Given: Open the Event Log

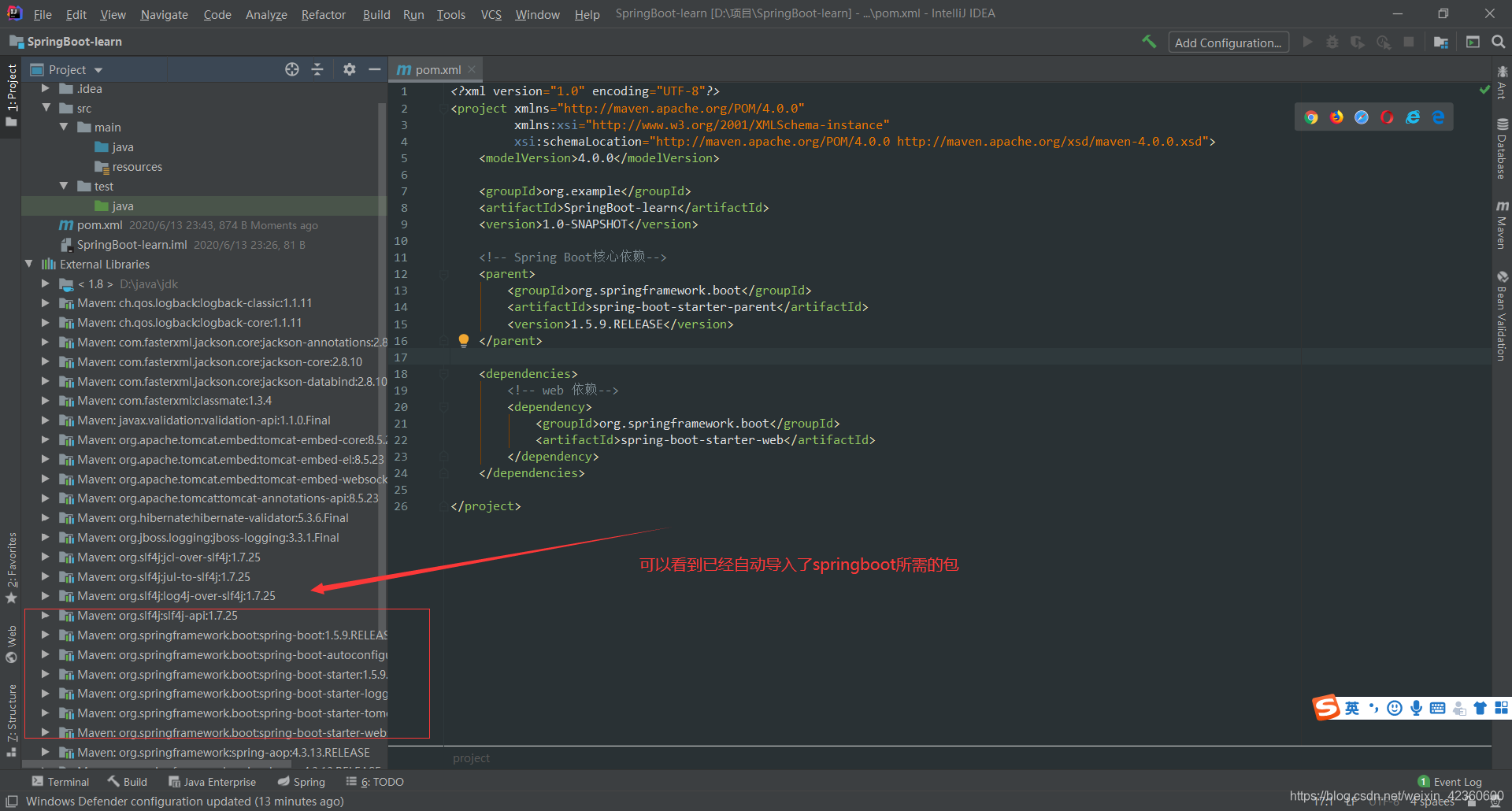Looking at the screenshot, I should [x=1450, y=782].
